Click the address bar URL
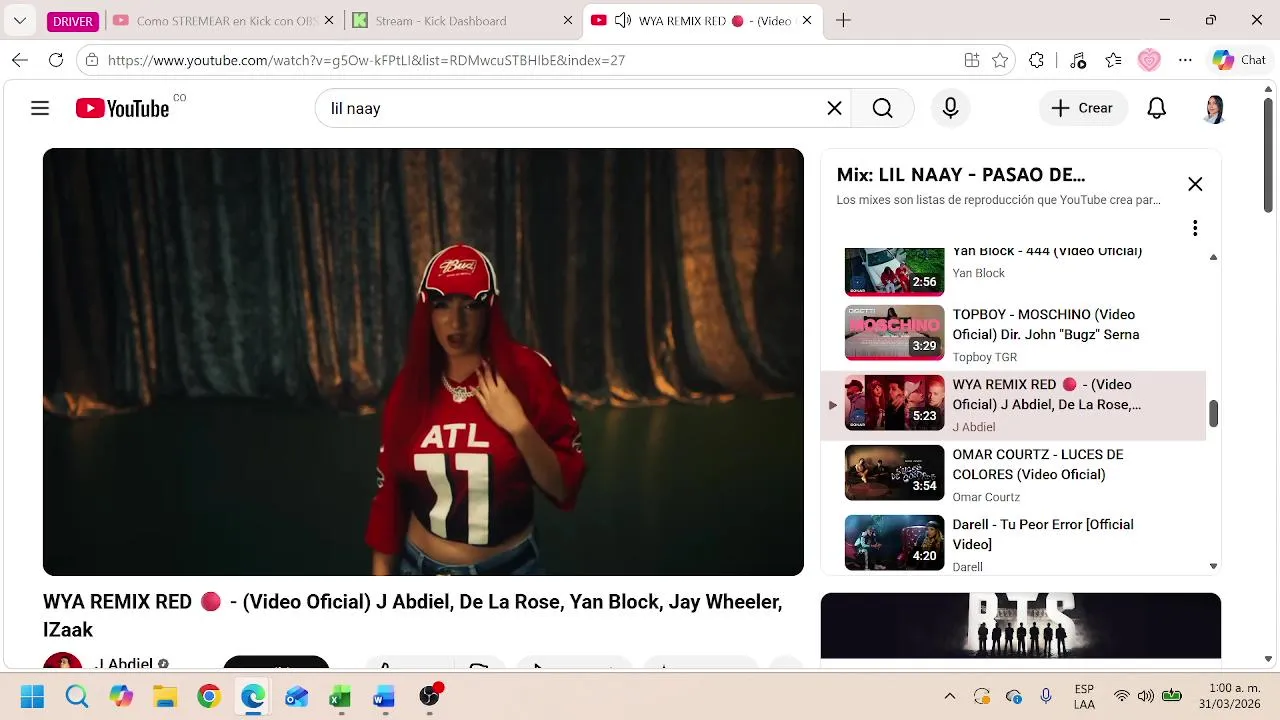The width and height of the screenshot is (1280, 720). click(x=366, y=60)
